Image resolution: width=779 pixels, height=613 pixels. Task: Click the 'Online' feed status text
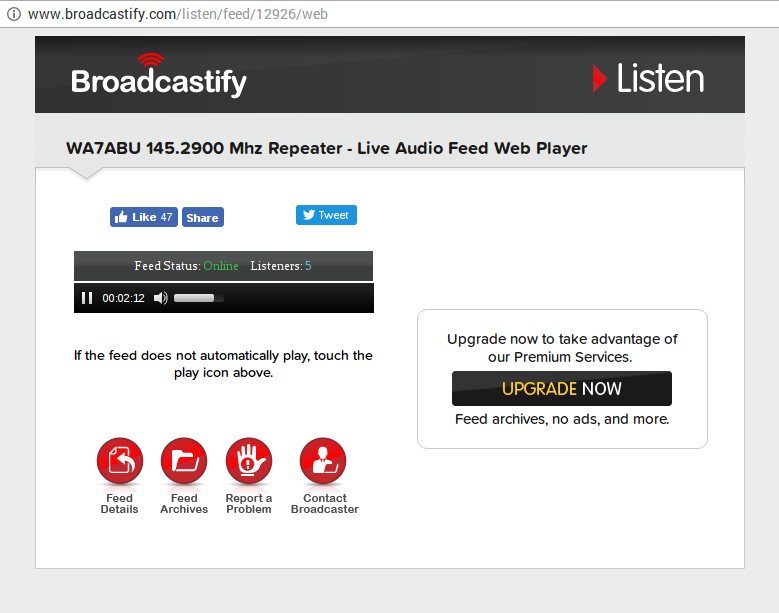point(221,266)
